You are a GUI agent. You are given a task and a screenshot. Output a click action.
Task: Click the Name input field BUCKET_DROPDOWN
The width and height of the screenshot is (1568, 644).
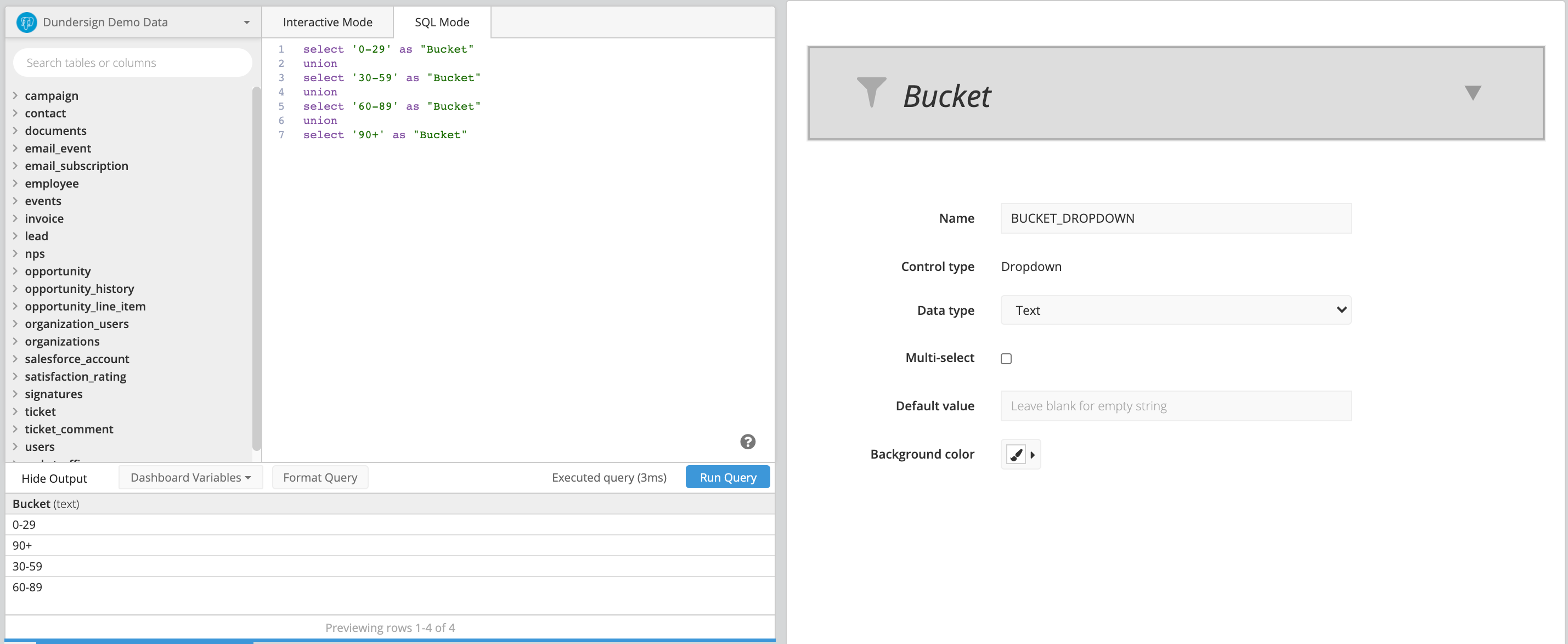[x=1175, y=218]
